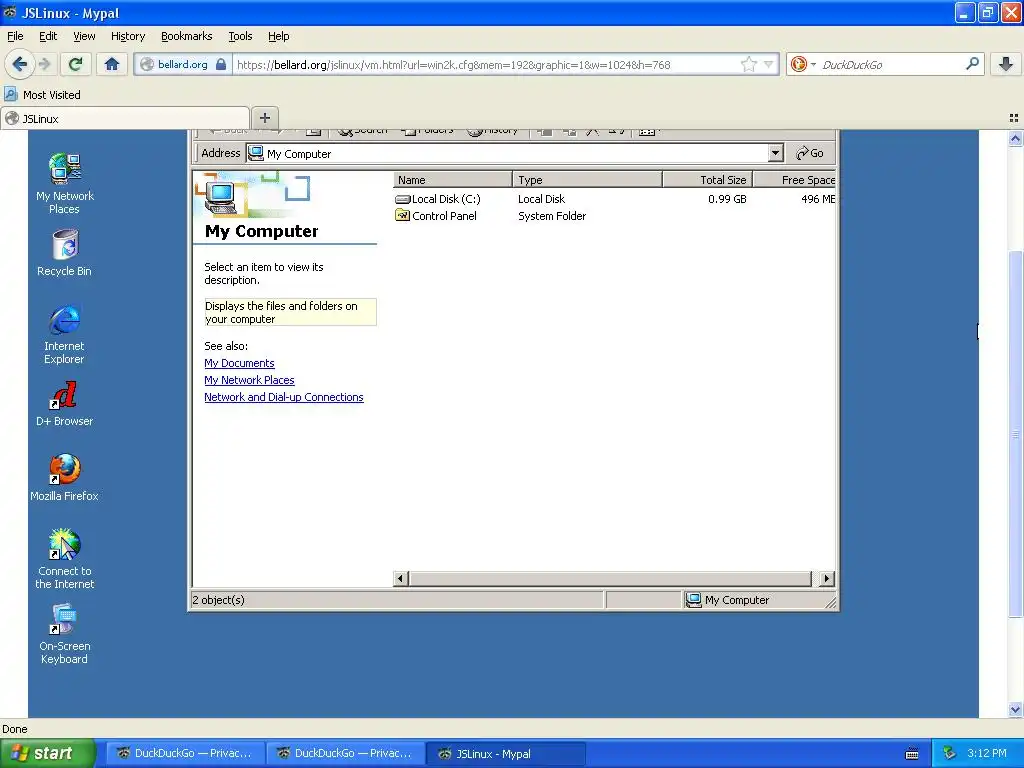
Task: Go to Mypal home page
Action: [112, 64]
